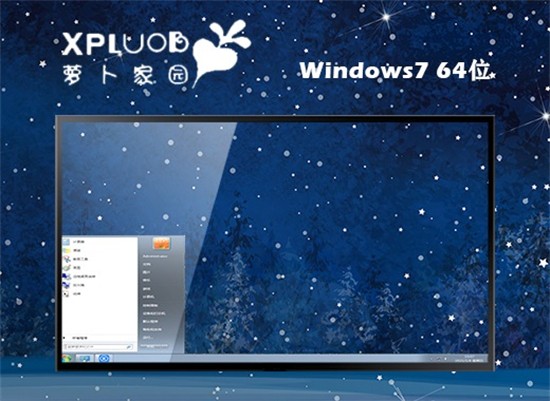Open the Administrator user folder link

(155, 256)
